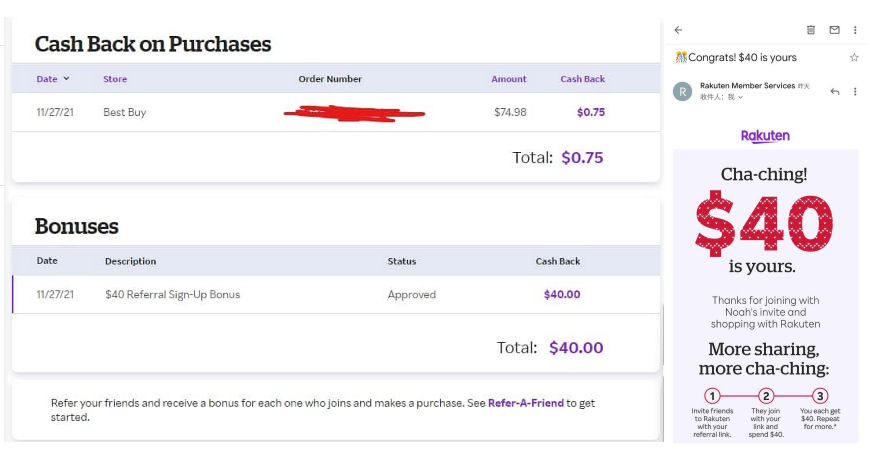Click step 3 circle in email
The width and height of the screenshot is (870, 456).
tap(820, 396)
